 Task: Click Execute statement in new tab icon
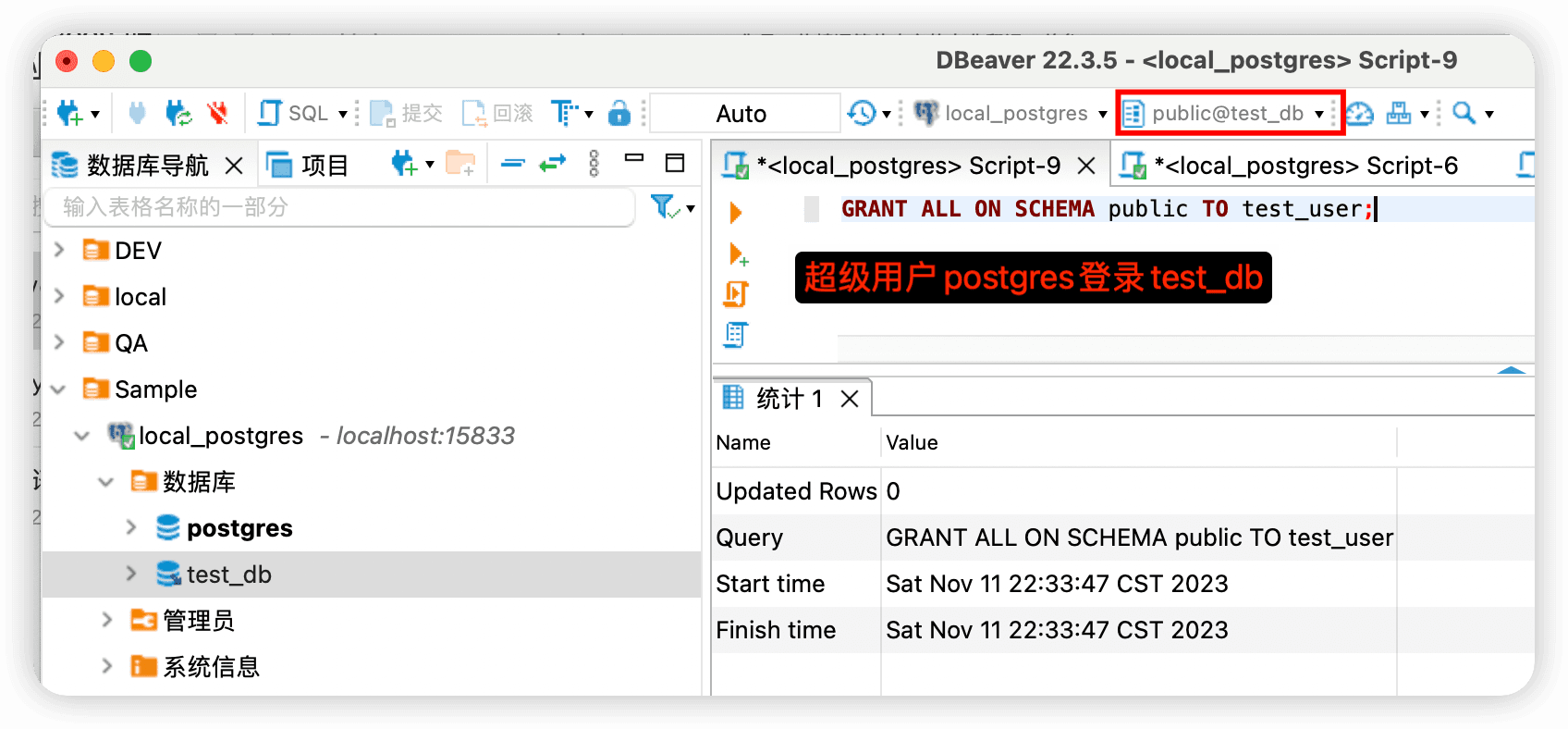pos(738,253)
